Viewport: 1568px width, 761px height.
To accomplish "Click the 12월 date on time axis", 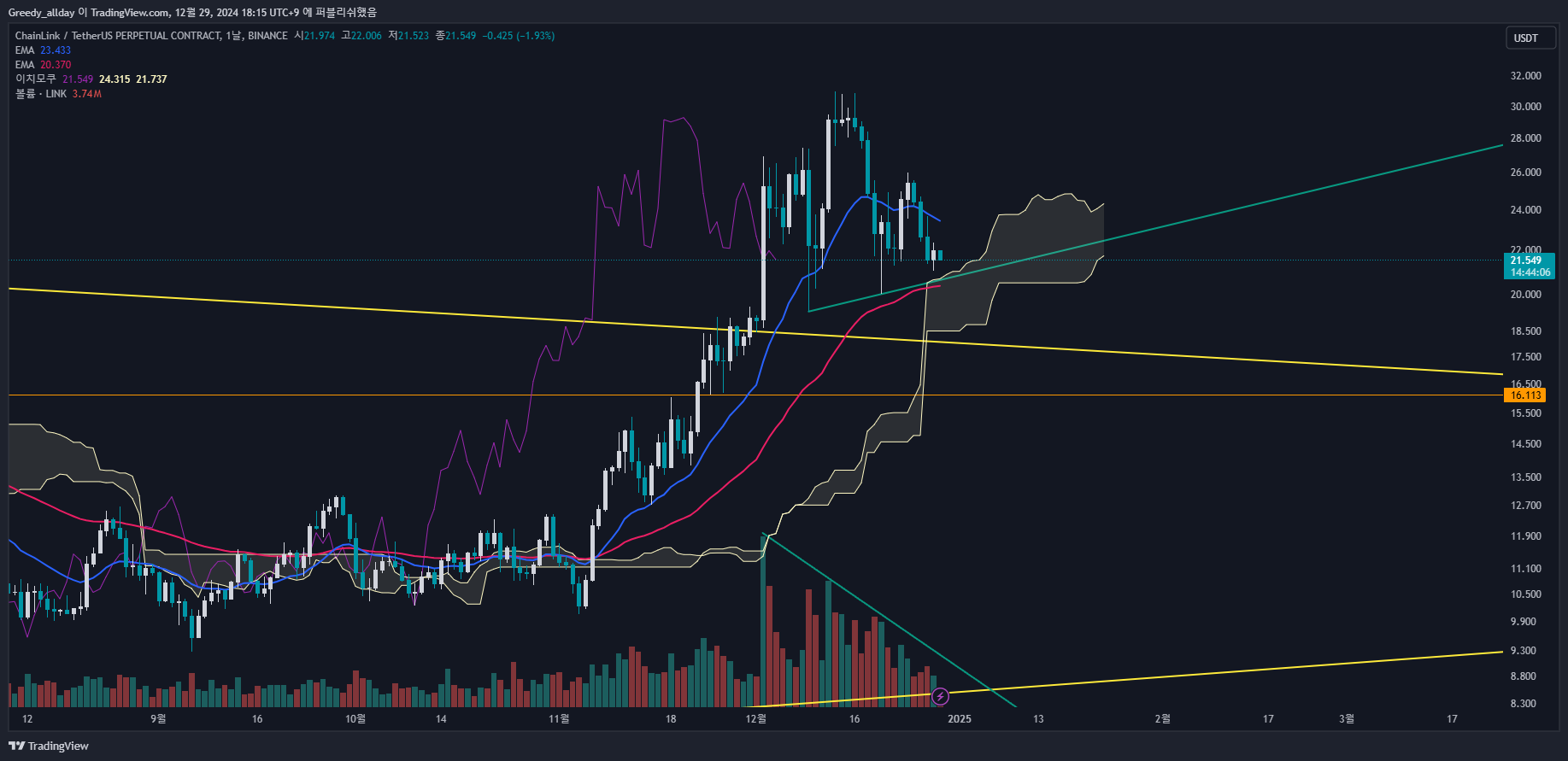I will click(x=756, y=719).
